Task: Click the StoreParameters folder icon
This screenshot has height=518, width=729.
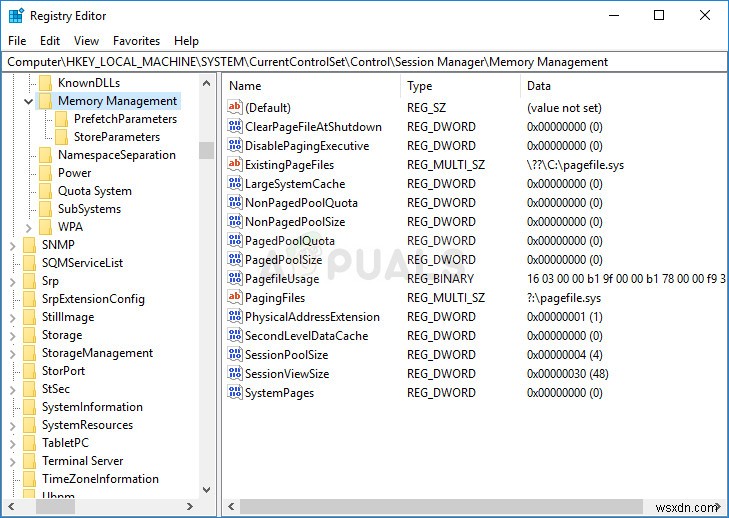Action: click(x=61, y=137)
